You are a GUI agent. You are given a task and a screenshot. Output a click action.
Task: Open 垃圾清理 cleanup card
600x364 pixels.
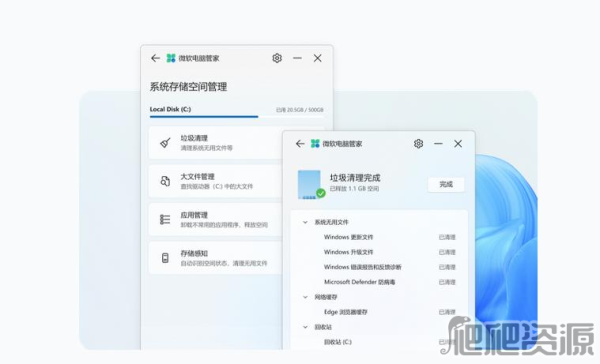pos(215,143)
